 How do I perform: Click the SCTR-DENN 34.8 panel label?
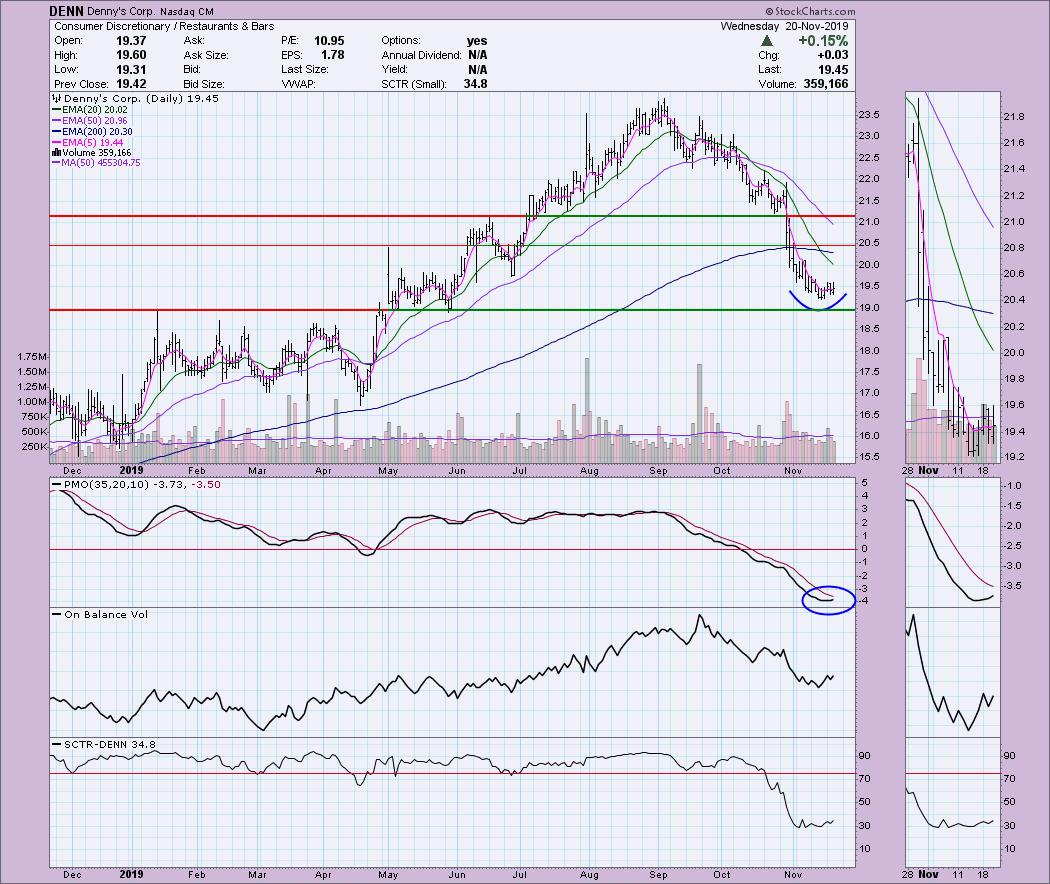point(110,744)
